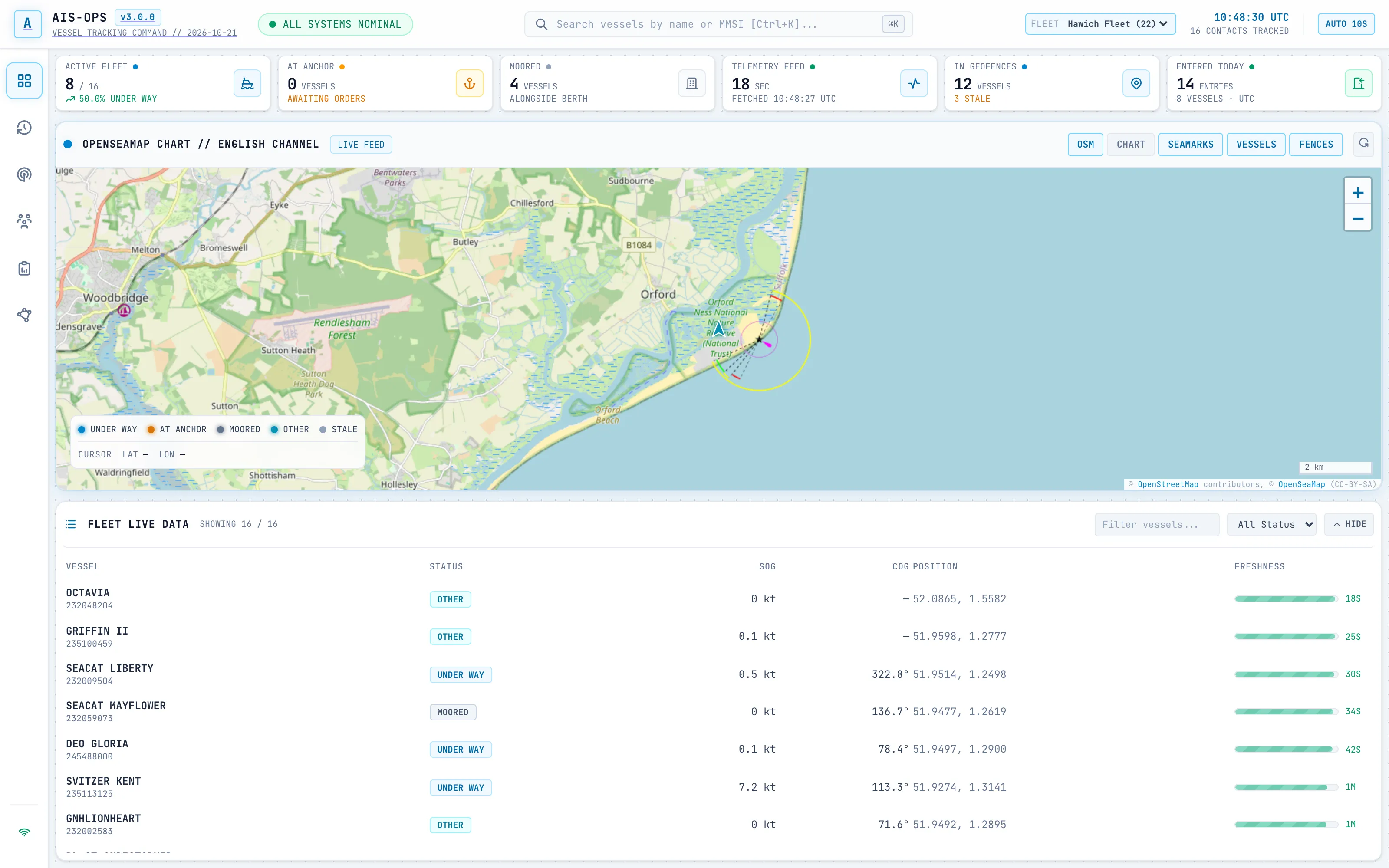Toggle AUTO 10S refresh
The height and width of the screenshot is (868, 1389).
1346,24
